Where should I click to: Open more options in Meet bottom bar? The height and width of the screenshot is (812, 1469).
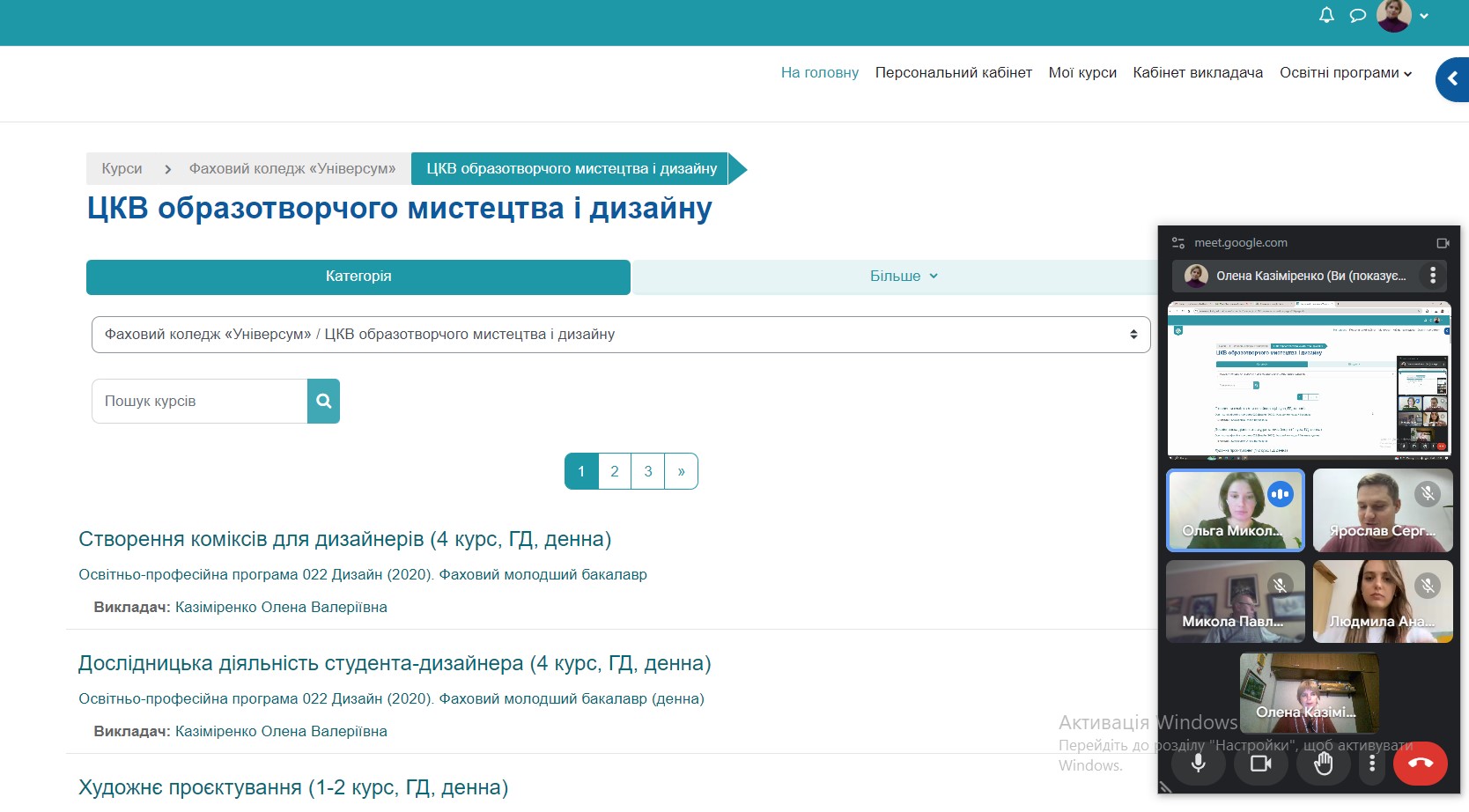pos(1371,763)
